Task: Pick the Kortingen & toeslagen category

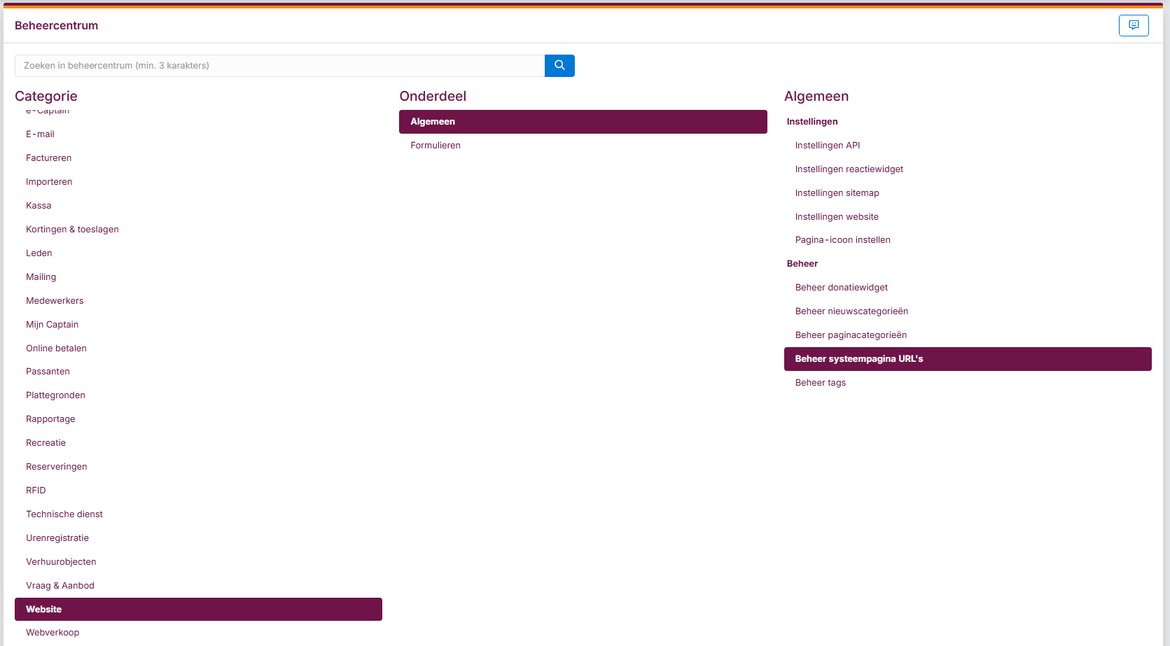Action: point(72,229)
